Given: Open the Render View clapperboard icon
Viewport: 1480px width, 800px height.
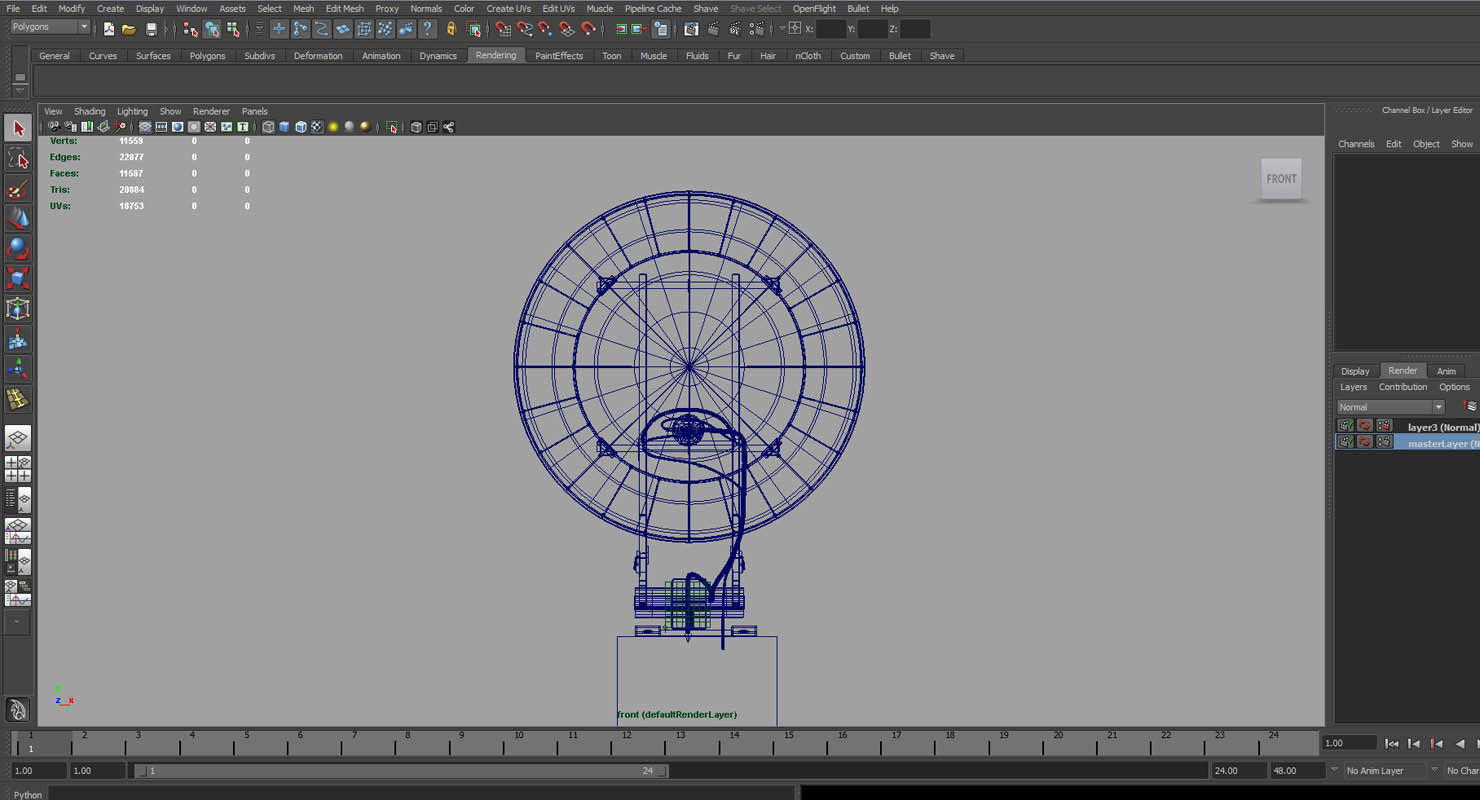Looking at the screenshot, I should coord(691,29).
